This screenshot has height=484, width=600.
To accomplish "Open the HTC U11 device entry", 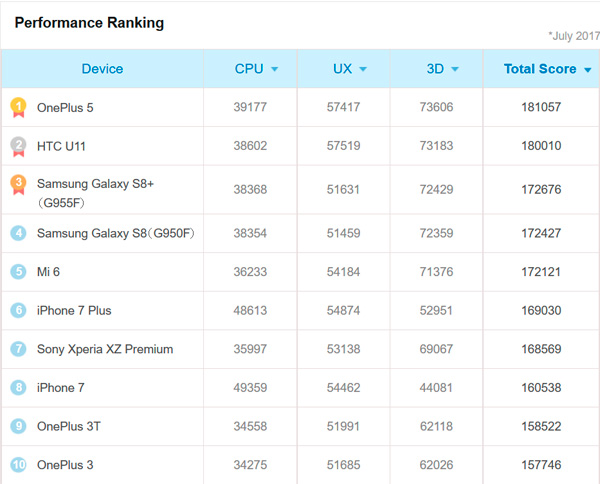I will click(x=60, y=146).
